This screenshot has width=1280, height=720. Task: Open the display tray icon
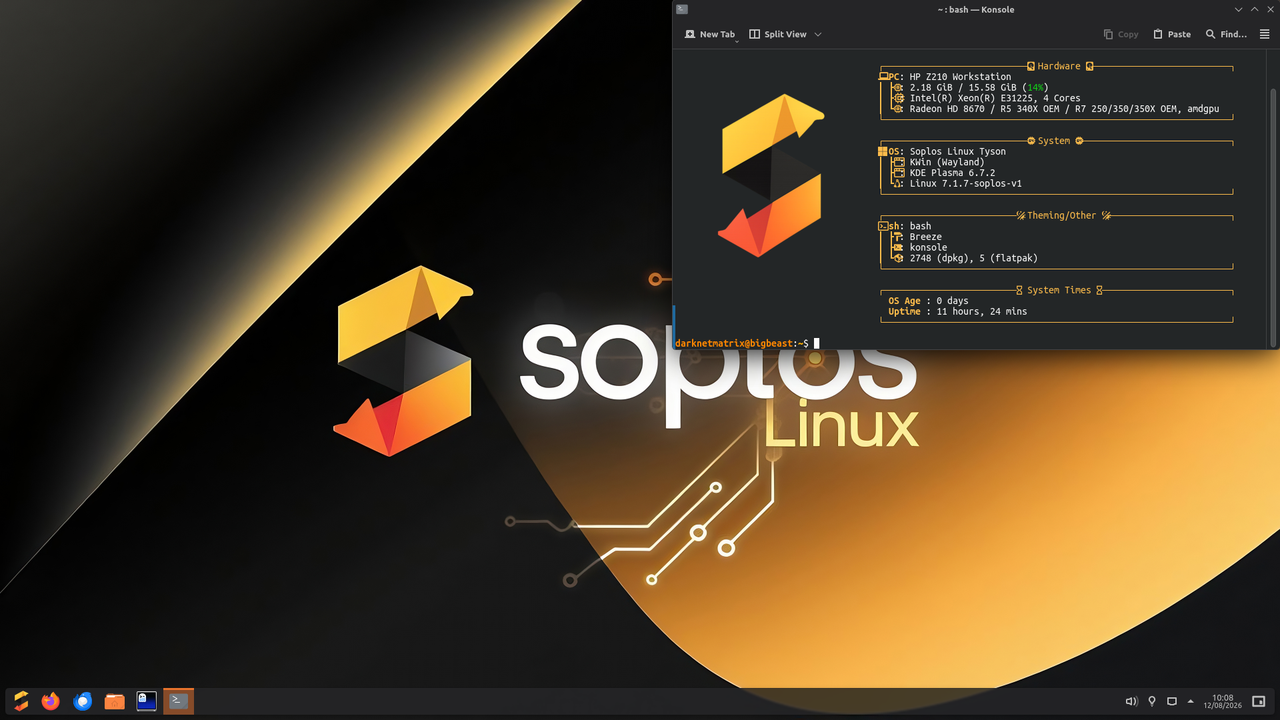[1172, 702]
